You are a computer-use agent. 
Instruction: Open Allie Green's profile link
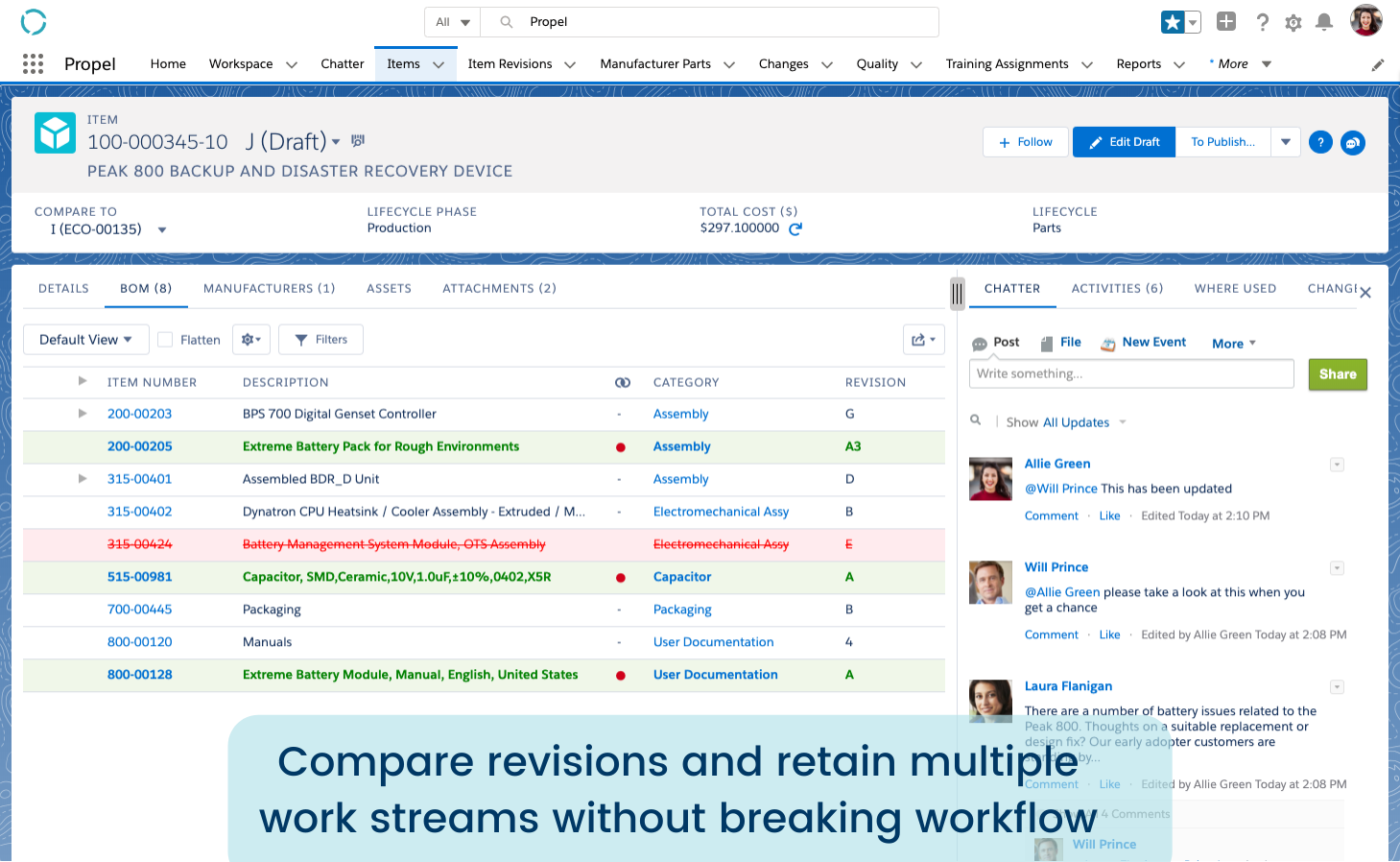(x=1057, y=464)
